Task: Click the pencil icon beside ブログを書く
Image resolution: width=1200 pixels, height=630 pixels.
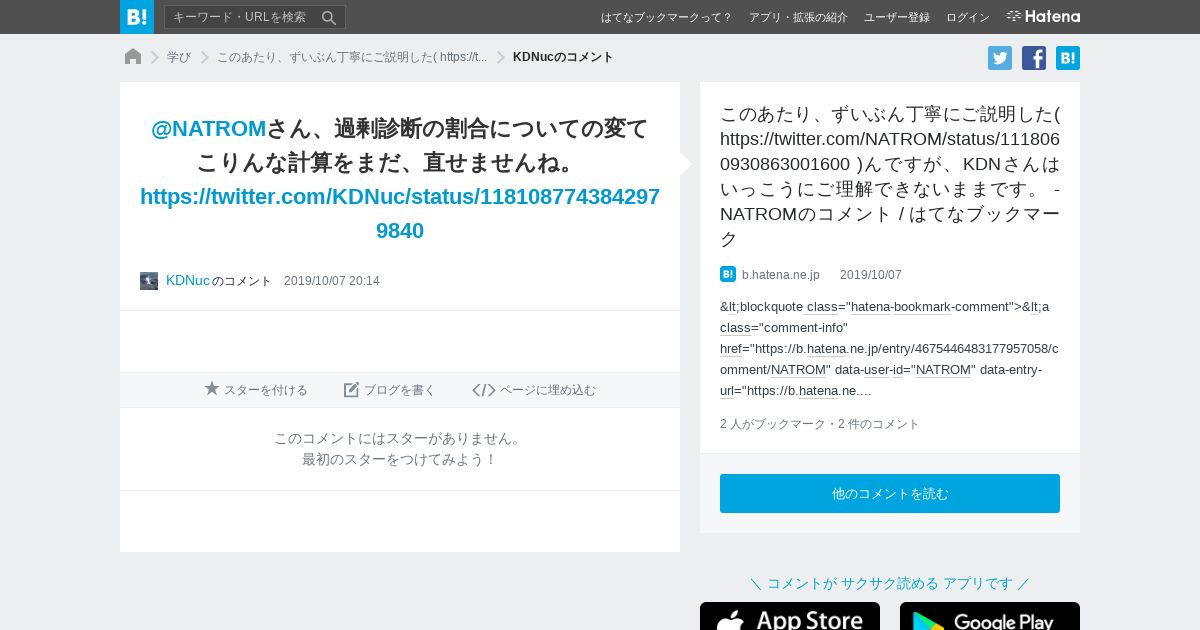Action: click(351, 390)
